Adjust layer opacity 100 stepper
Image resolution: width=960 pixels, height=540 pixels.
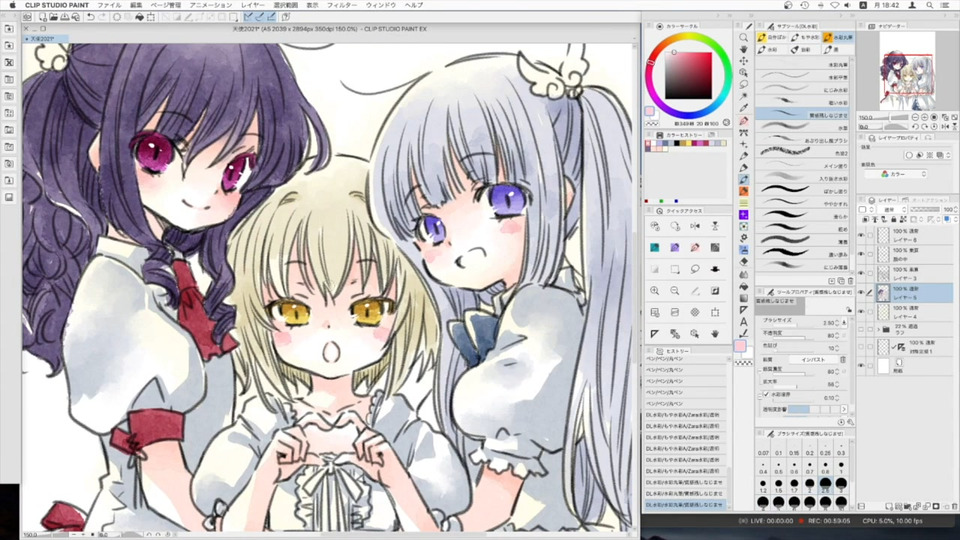956,209
